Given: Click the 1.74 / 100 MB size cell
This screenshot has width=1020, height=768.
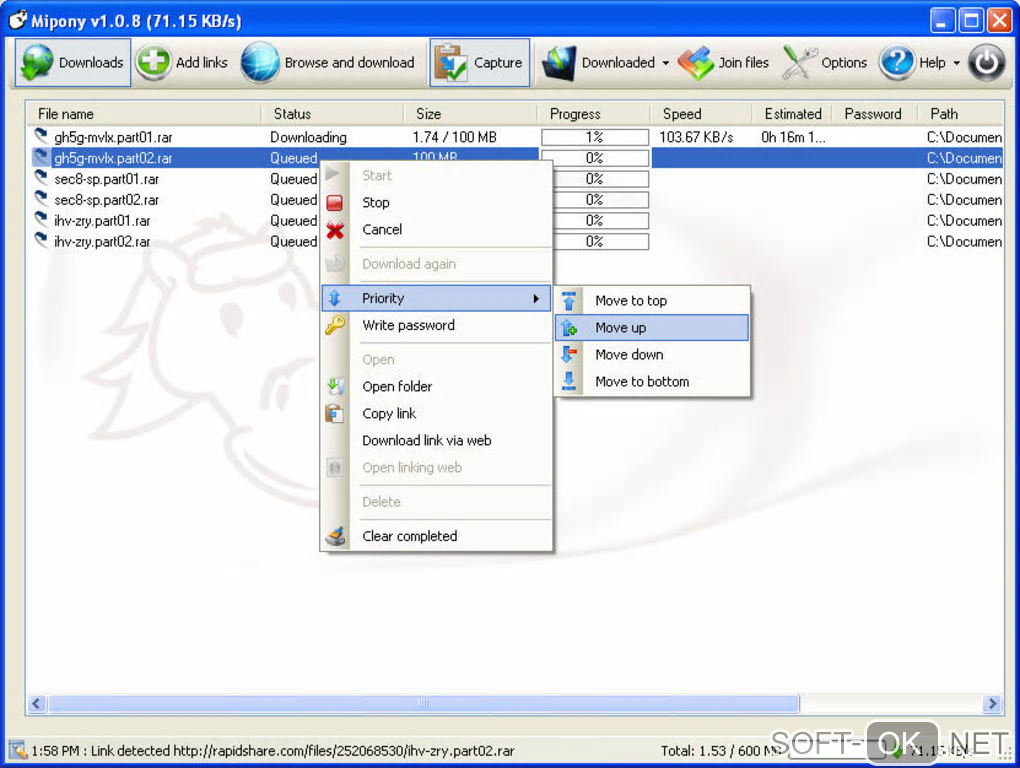Looking at the screenshot, I should [x=455, y=137].
